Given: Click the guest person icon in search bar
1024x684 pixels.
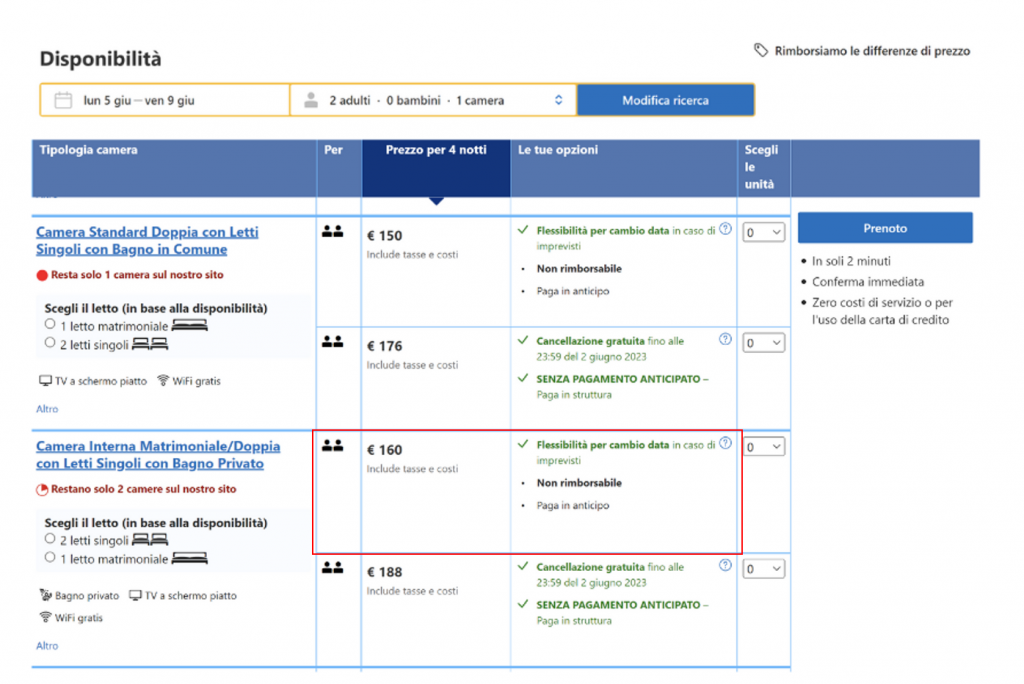Looking at the screenshot, I should [311, 100].
